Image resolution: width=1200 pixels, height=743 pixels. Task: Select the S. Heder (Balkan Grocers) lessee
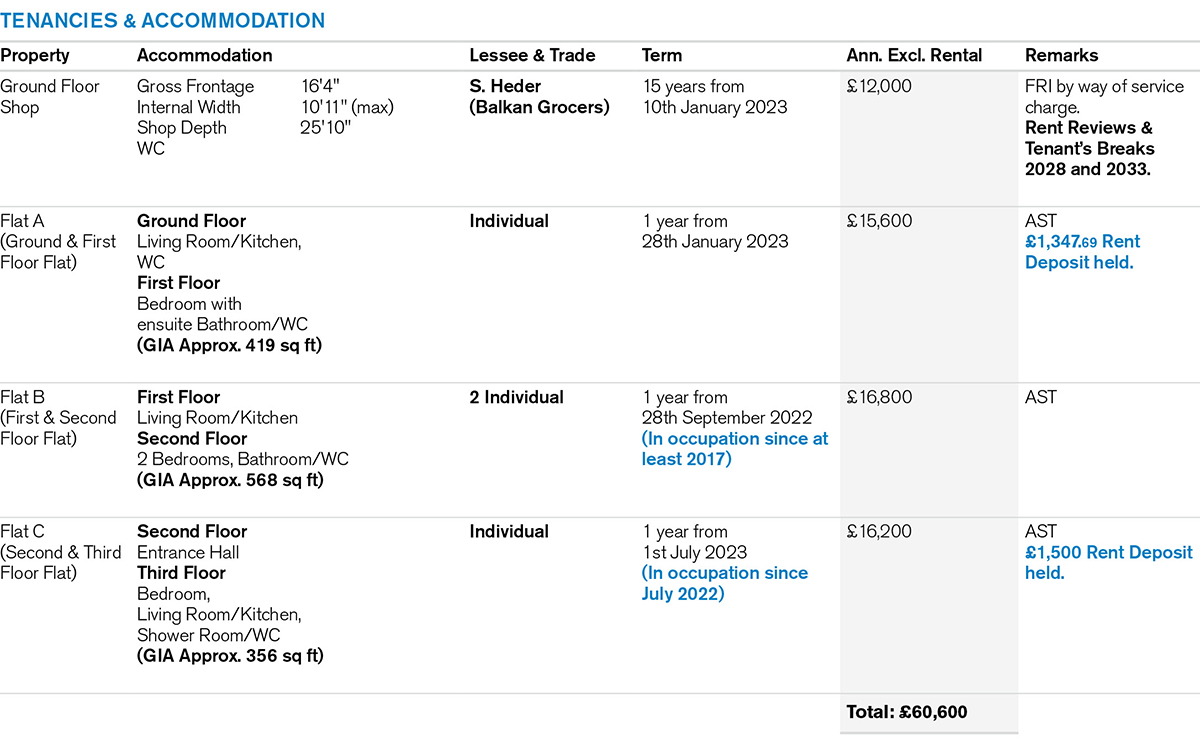point(539,97)
